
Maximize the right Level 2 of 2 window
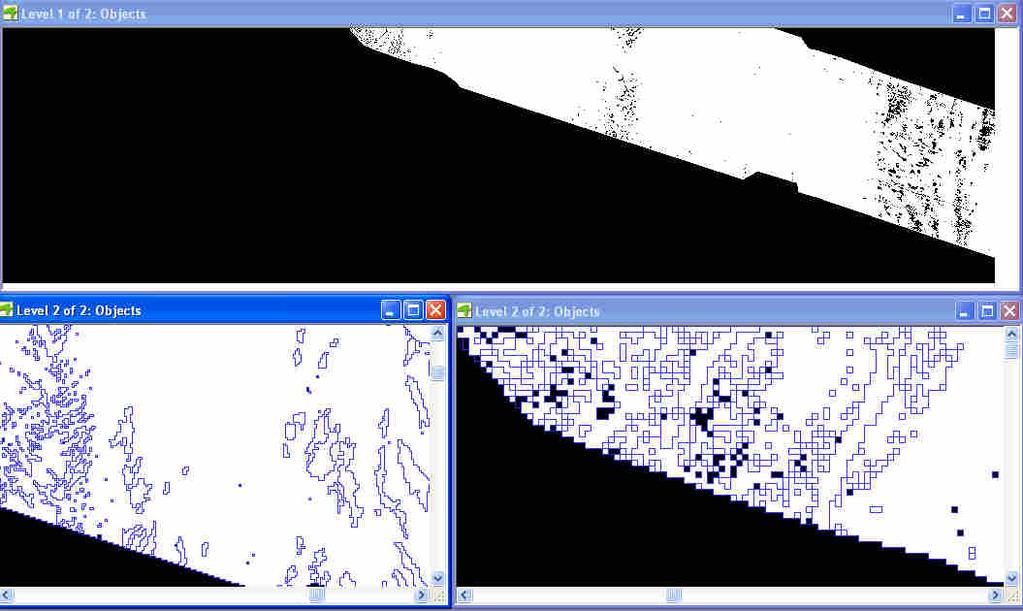tap(987, 311)
